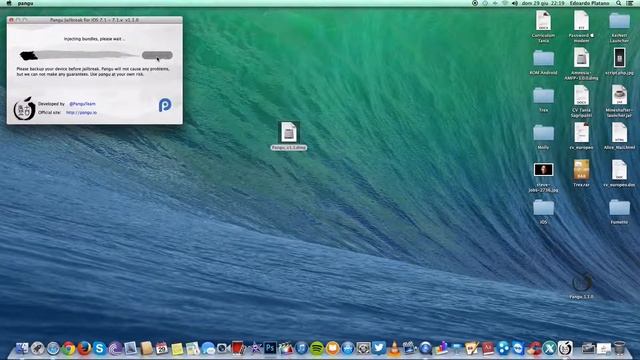Open Google Chrome from the Dock

coord(69,348)
